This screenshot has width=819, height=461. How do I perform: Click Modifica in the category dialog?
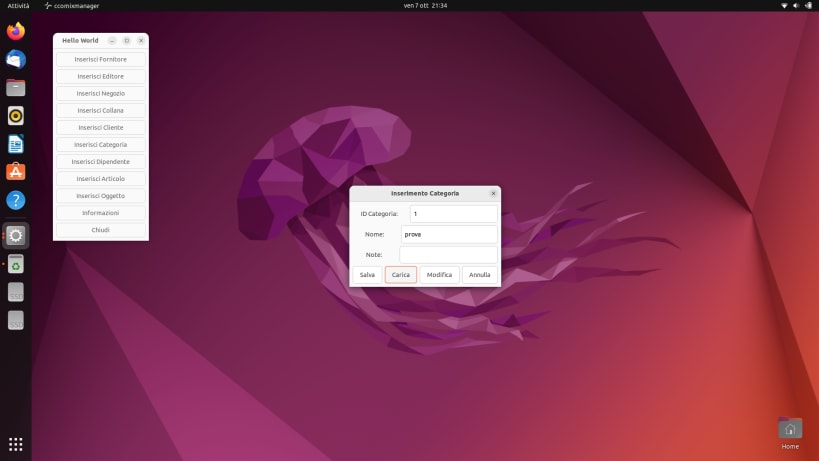(439, 275)
